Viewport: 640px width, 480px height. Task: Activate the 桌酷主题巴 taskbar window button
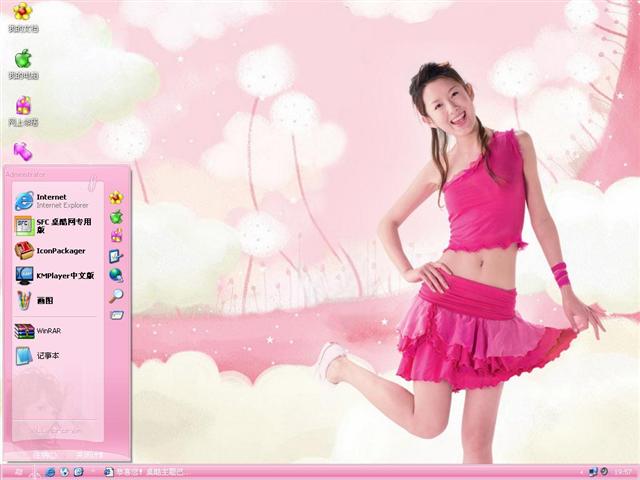pos(144,472)
